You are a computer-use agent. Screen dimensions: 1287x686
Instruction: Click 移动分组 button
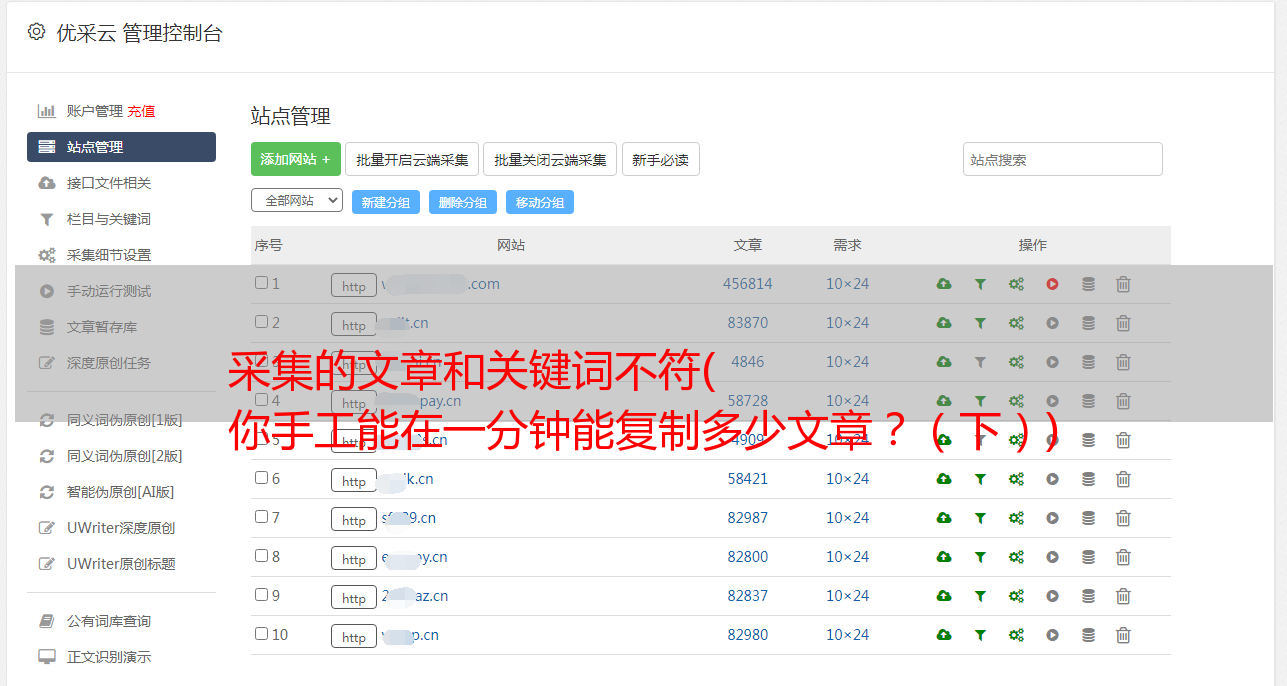click(540, 202)
